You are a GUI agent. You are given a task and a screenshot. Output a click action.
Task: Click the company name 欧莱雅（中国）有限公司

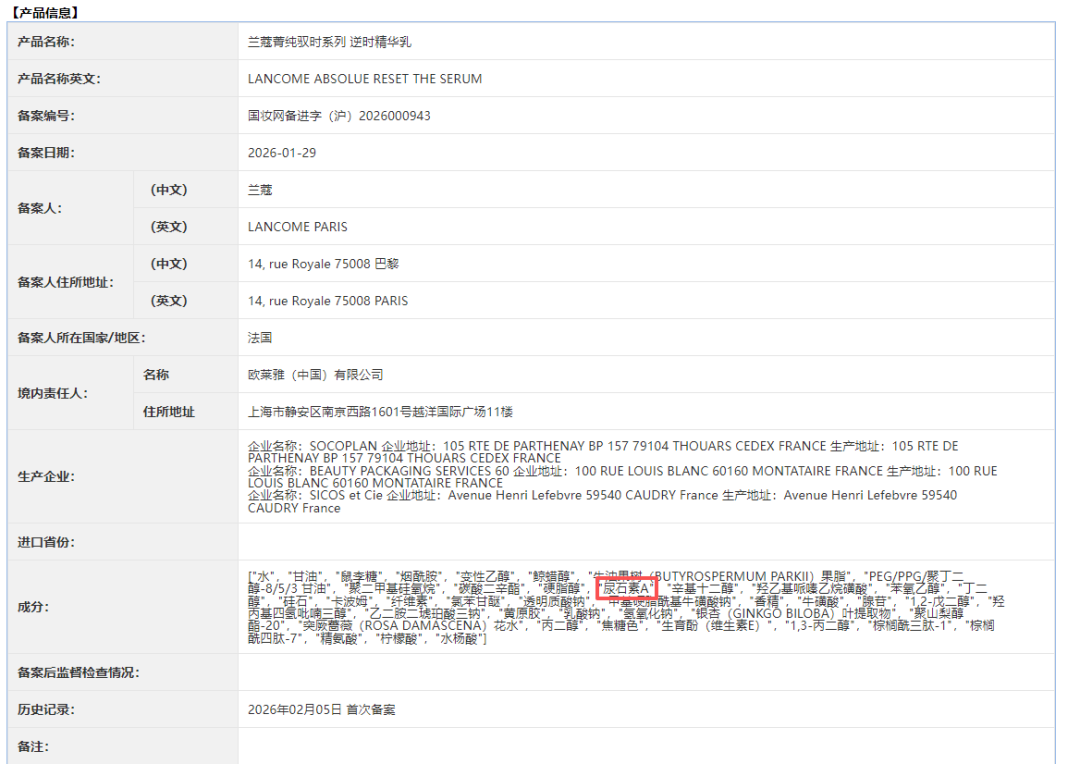(x=315, y=375)
